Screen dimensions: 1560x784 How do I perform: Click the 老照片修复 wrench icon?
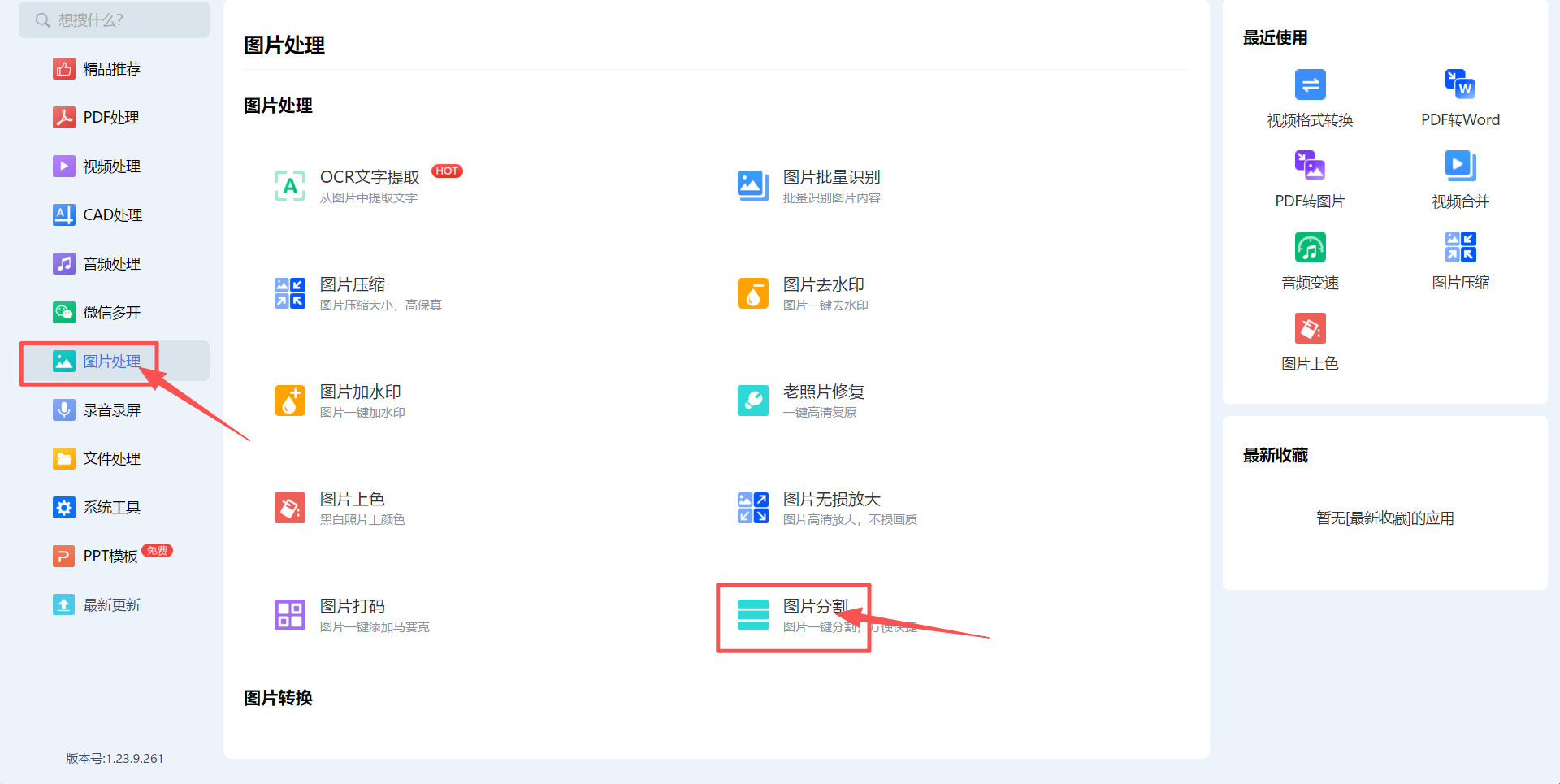click(x=753, y=401)
